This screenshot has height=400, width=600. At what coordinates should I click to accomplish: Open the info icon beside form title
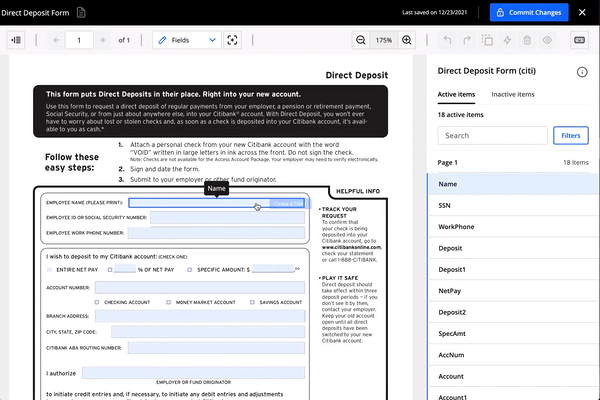pyautogui.click(x=582, y=72)
